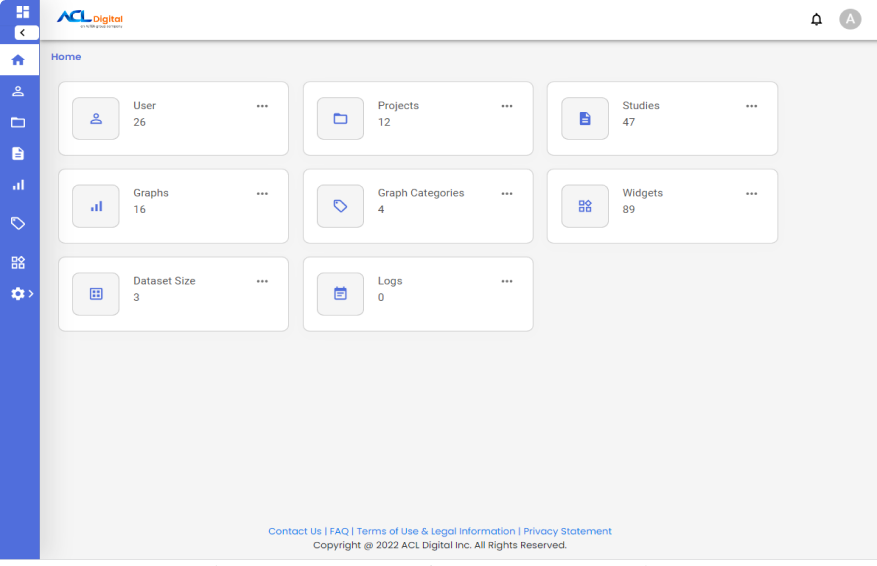877x566 pixels.
Task: Click the "Dataset Size" card title
Action: (x=164, y=281)
